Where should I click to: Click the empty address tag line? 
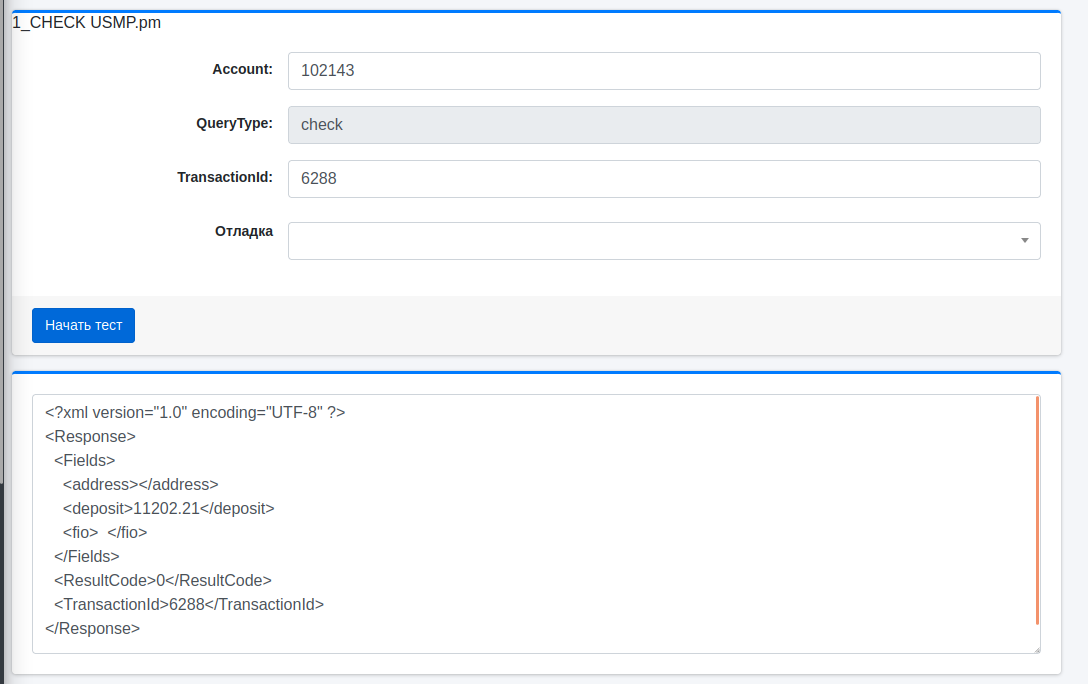coord(140,484)
